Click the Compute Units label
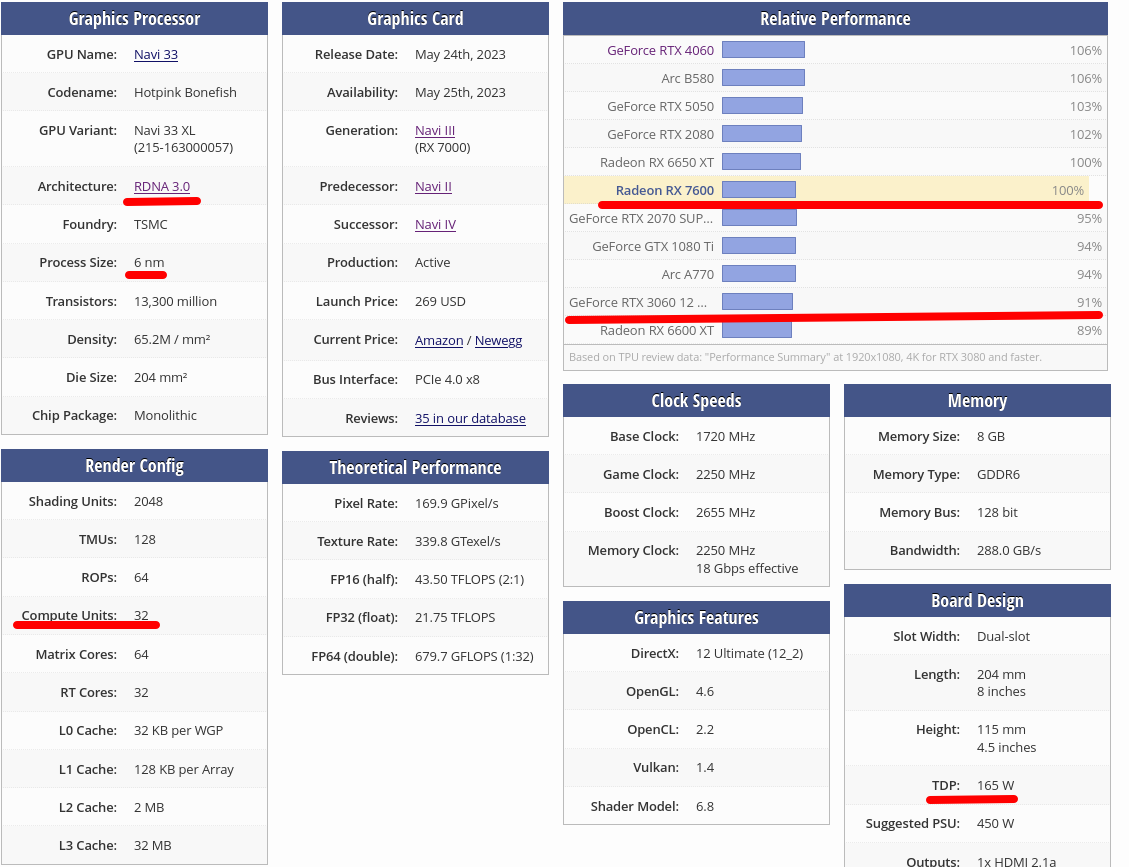This screenshot has height=867, width=1129. pyautogui.click(x=69, y=616)
